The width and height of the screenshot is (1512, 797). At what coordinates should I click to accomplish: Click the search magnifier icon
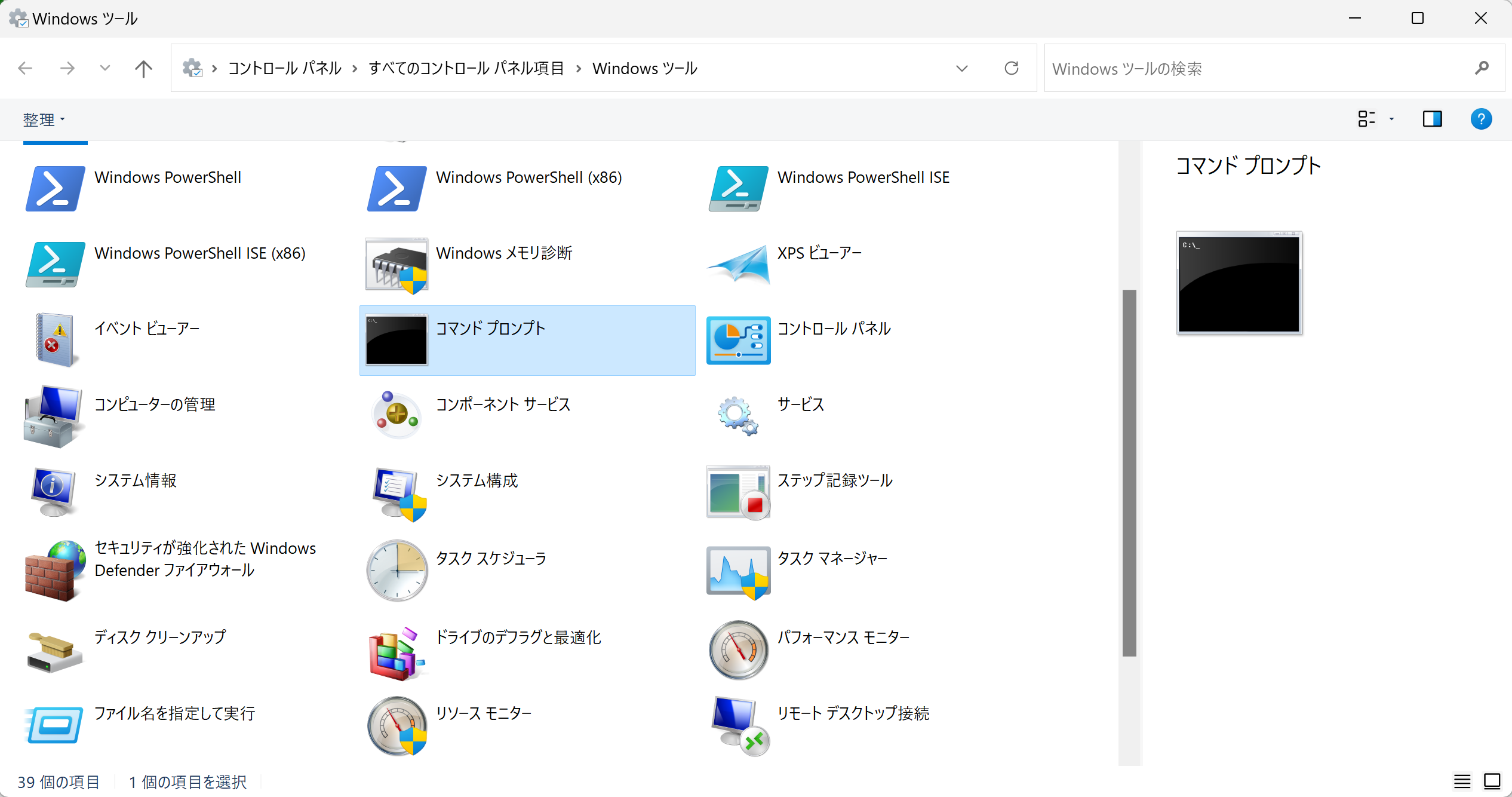[1481, 68]
